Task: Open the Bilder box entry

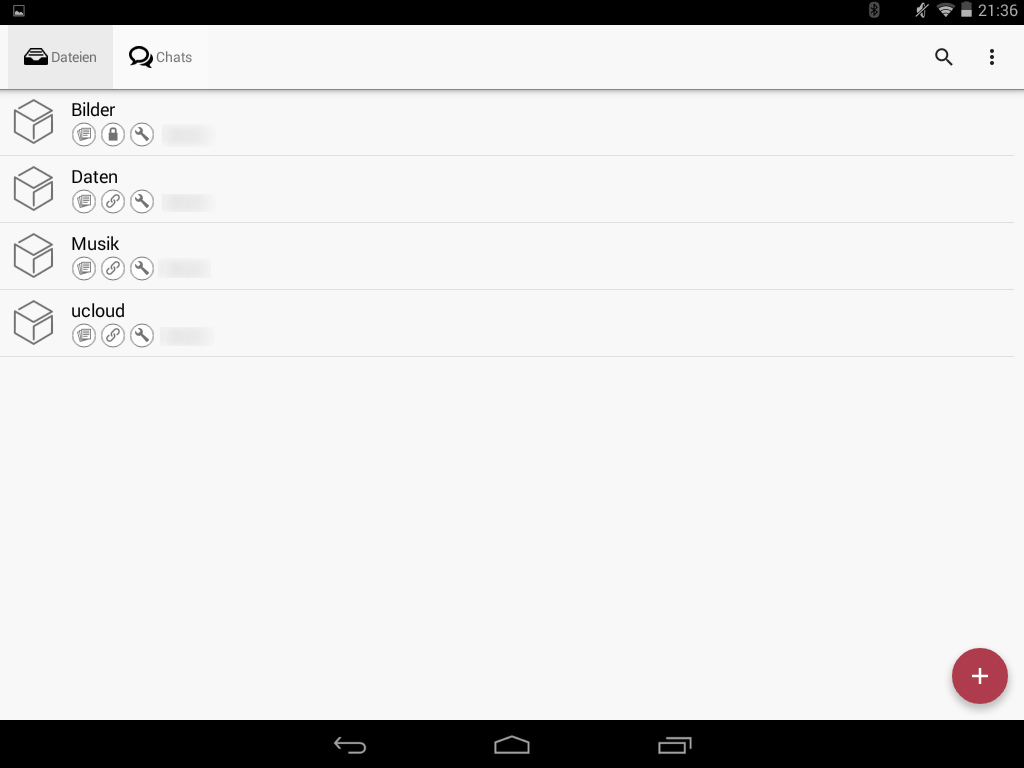Action: 507,122
